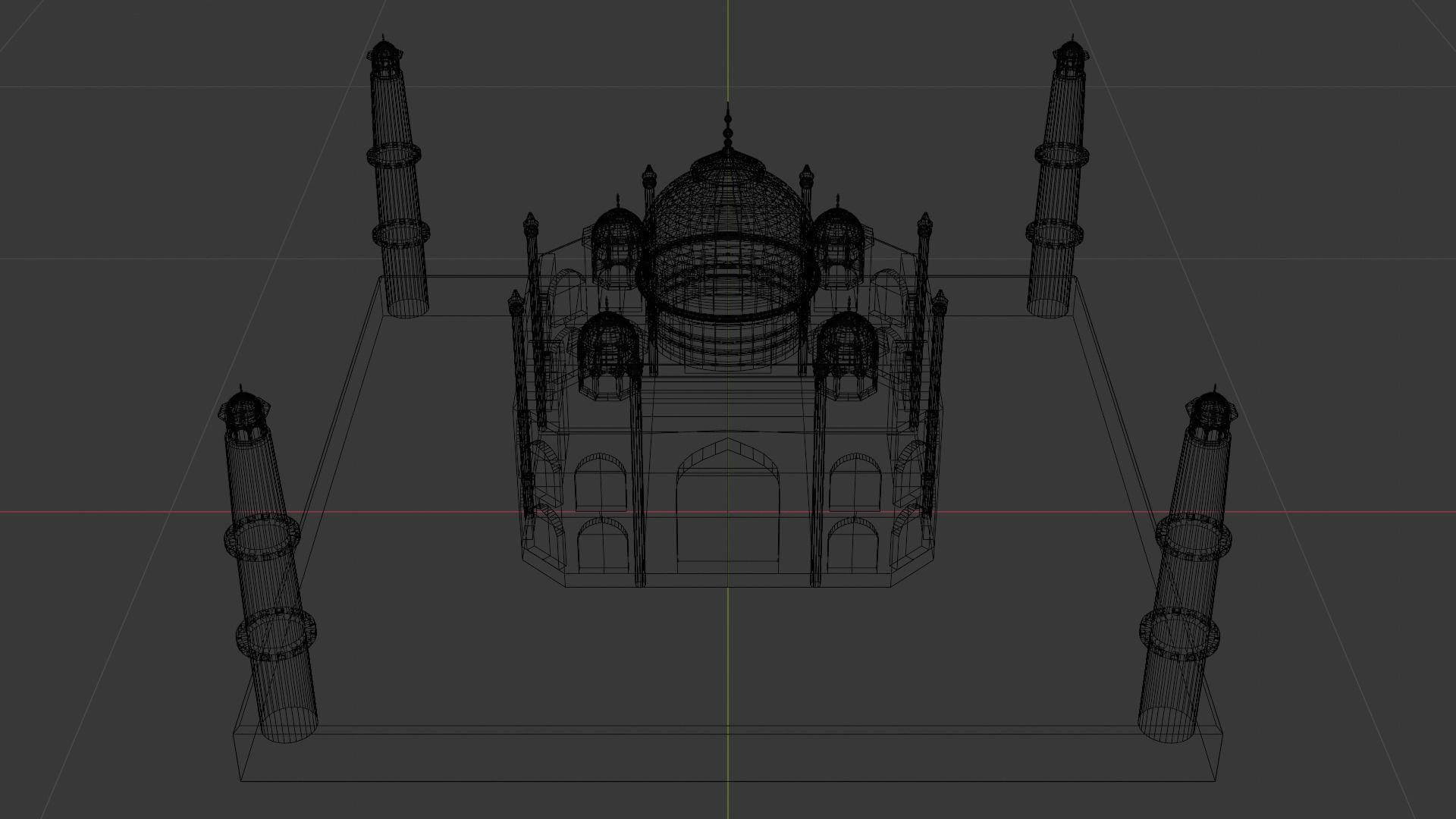The height and width of the screenshot is (819, 1456).
Task: Click the spire finial atop the main dome
Action: 728,126
